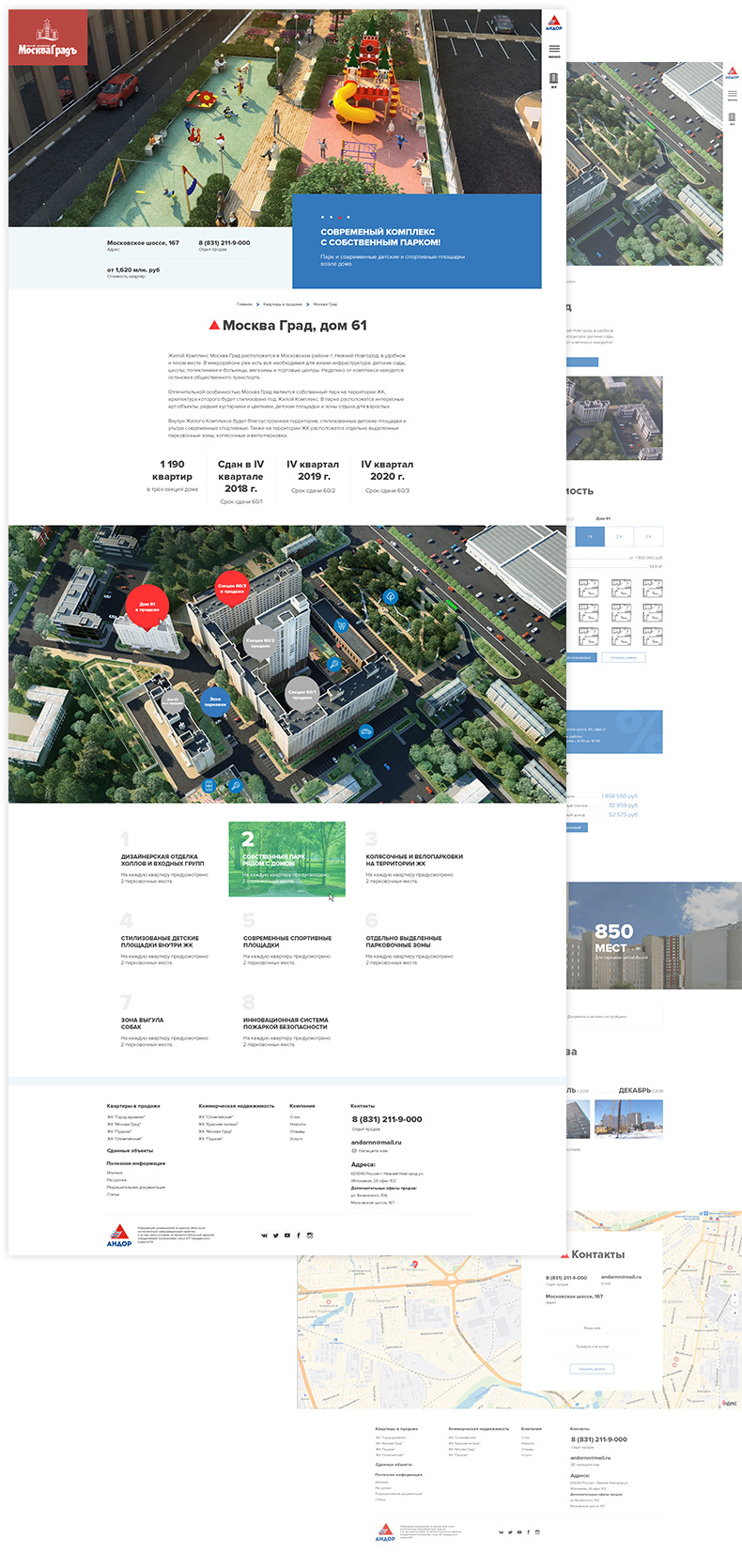
Task: Open Отзывы under Компания in front footer
Action: 297,1131
